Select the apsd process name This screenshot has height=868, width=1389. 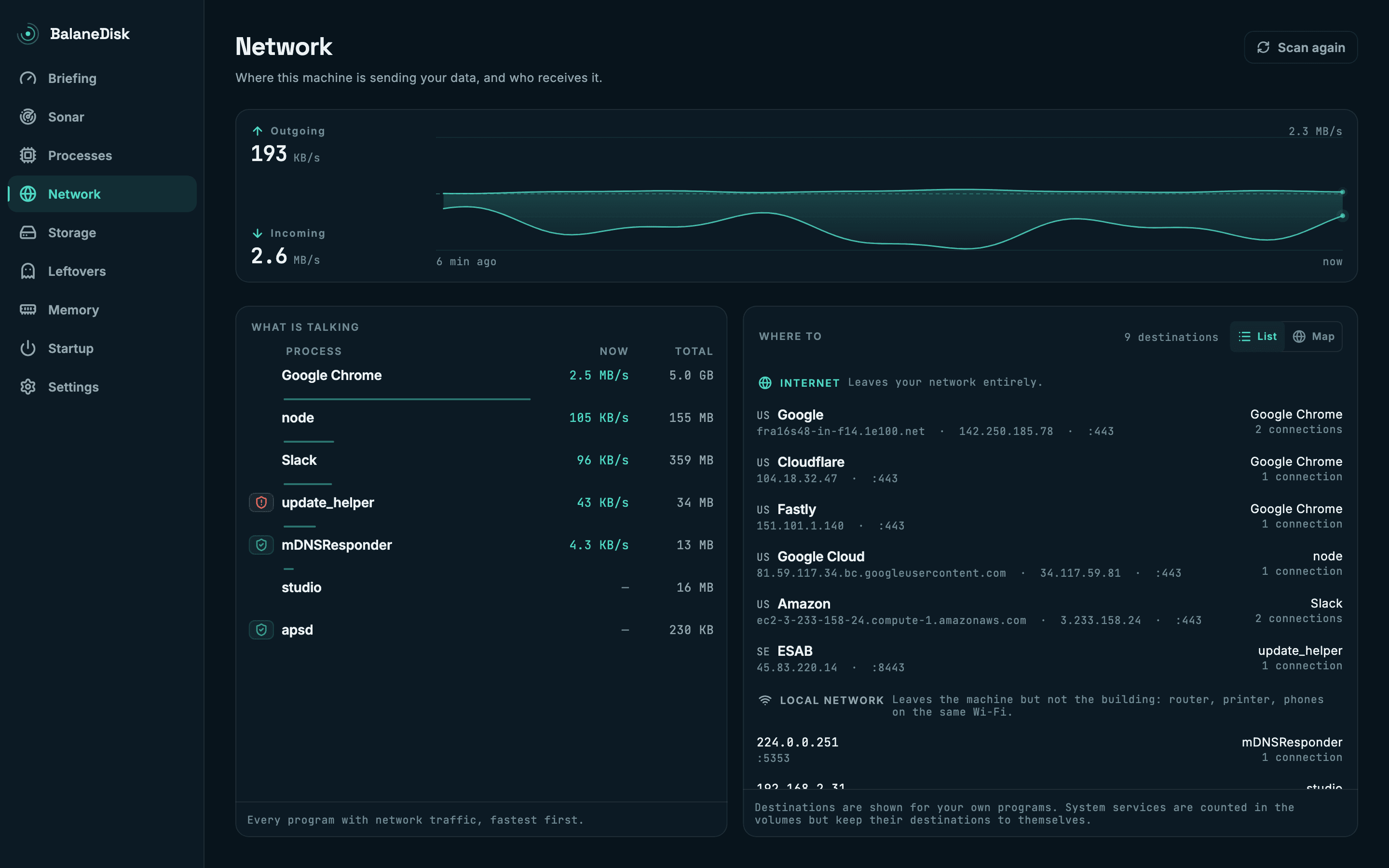297,630
